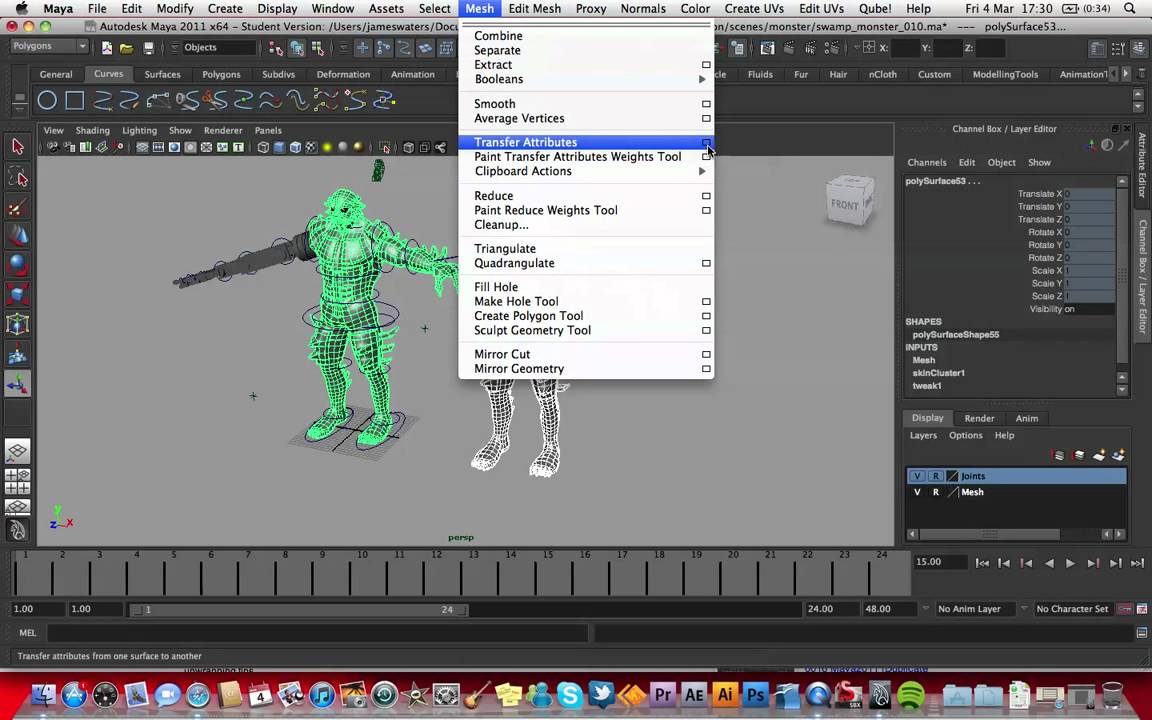Toggle the R display type of Mesh layer
The height and width of the screenshot is (720, 1152).
tap(935, 492)
